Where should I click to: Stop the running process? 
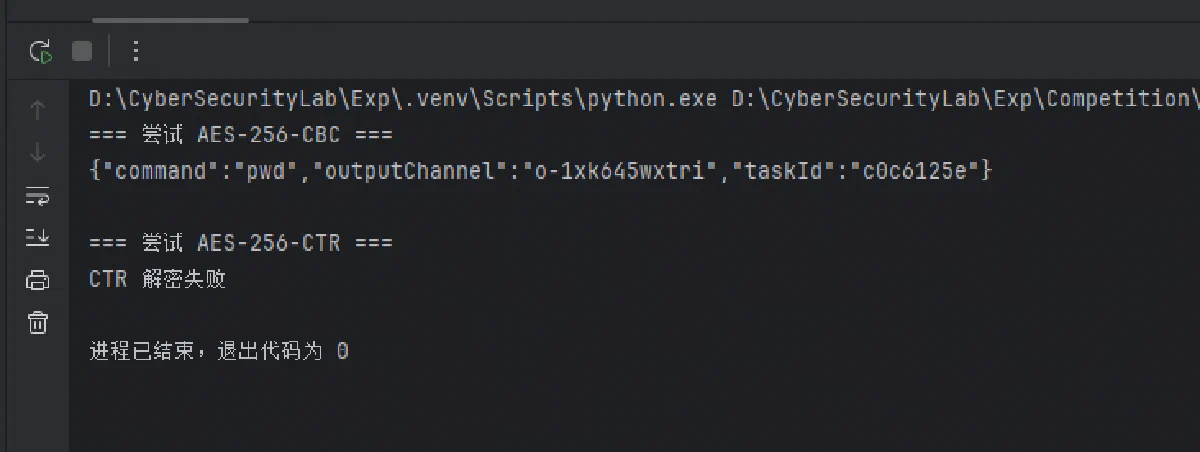tap(82, 51)
